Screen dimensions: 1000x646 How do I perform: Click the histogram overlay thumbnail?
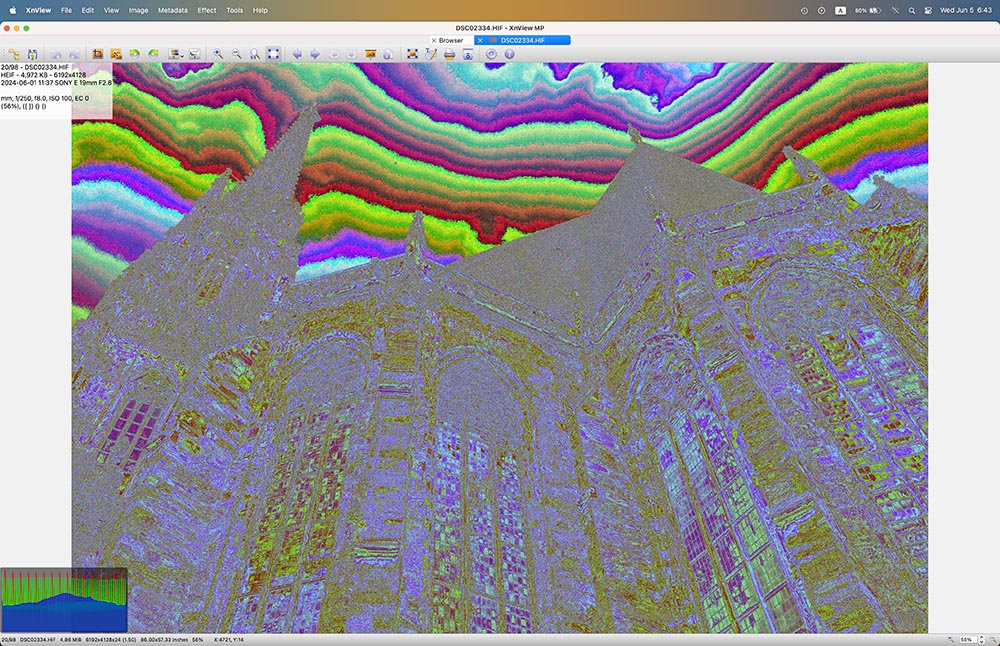64,600
